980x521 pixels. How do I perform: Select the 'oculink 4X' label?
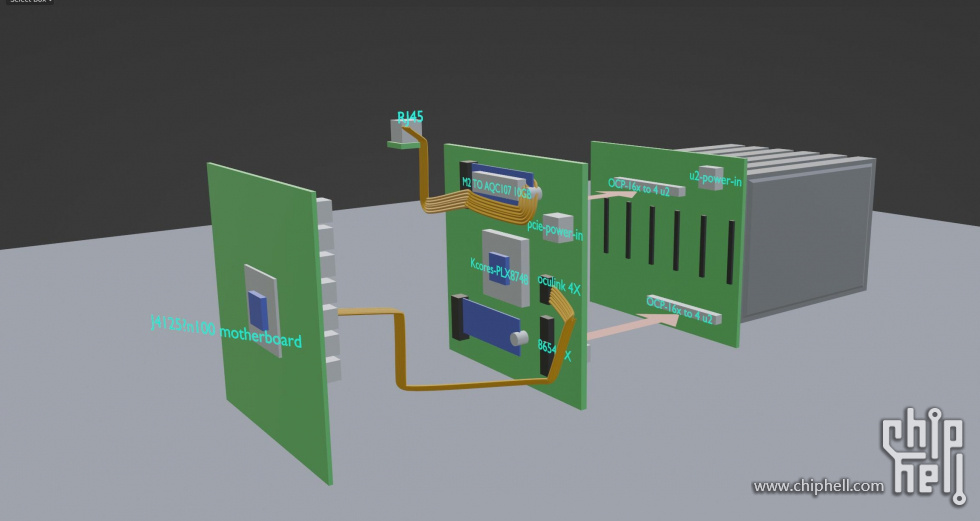[x=559, y=285]
